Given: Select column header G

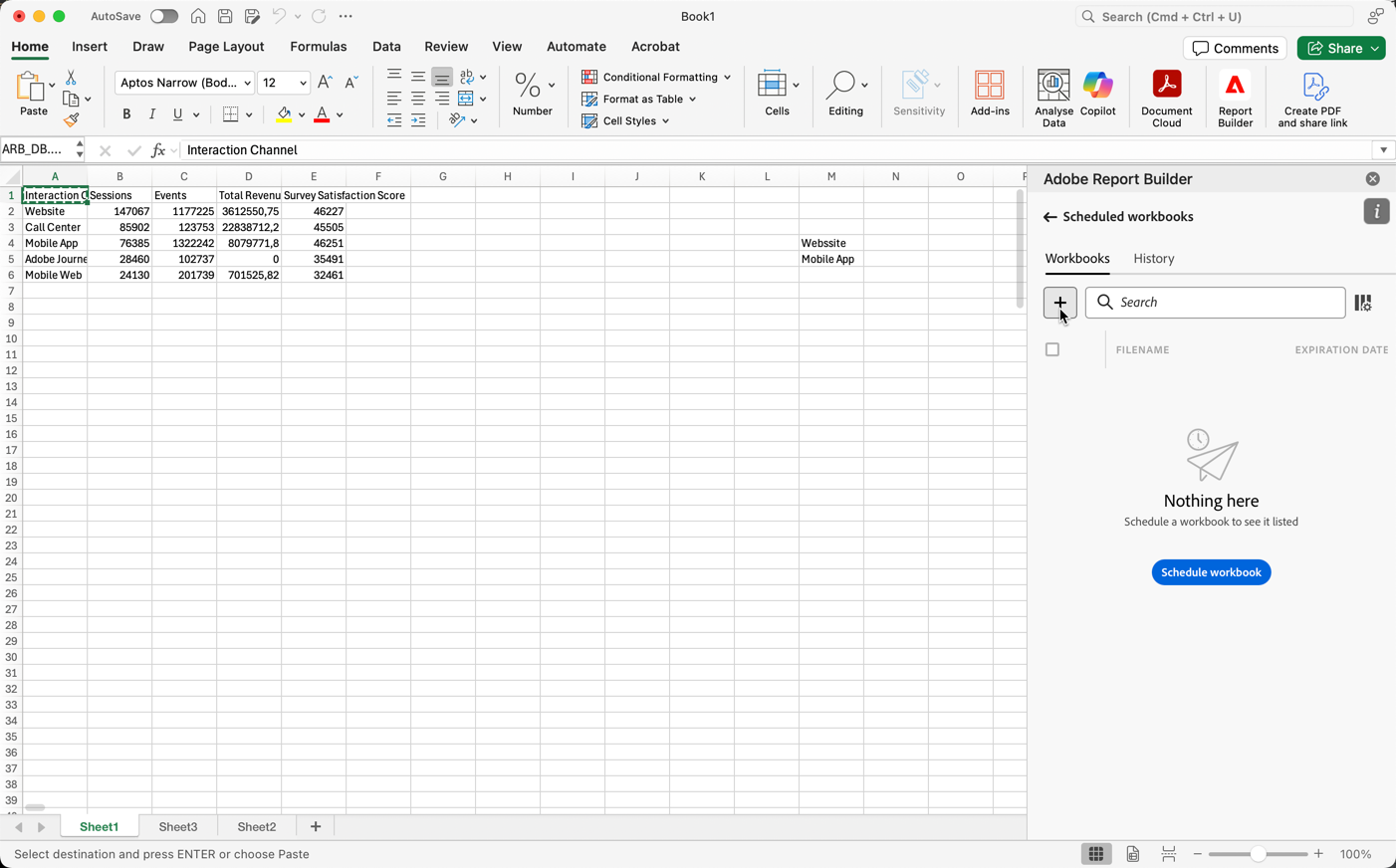Looking at the screenshot, I should [x=443, y=176].
